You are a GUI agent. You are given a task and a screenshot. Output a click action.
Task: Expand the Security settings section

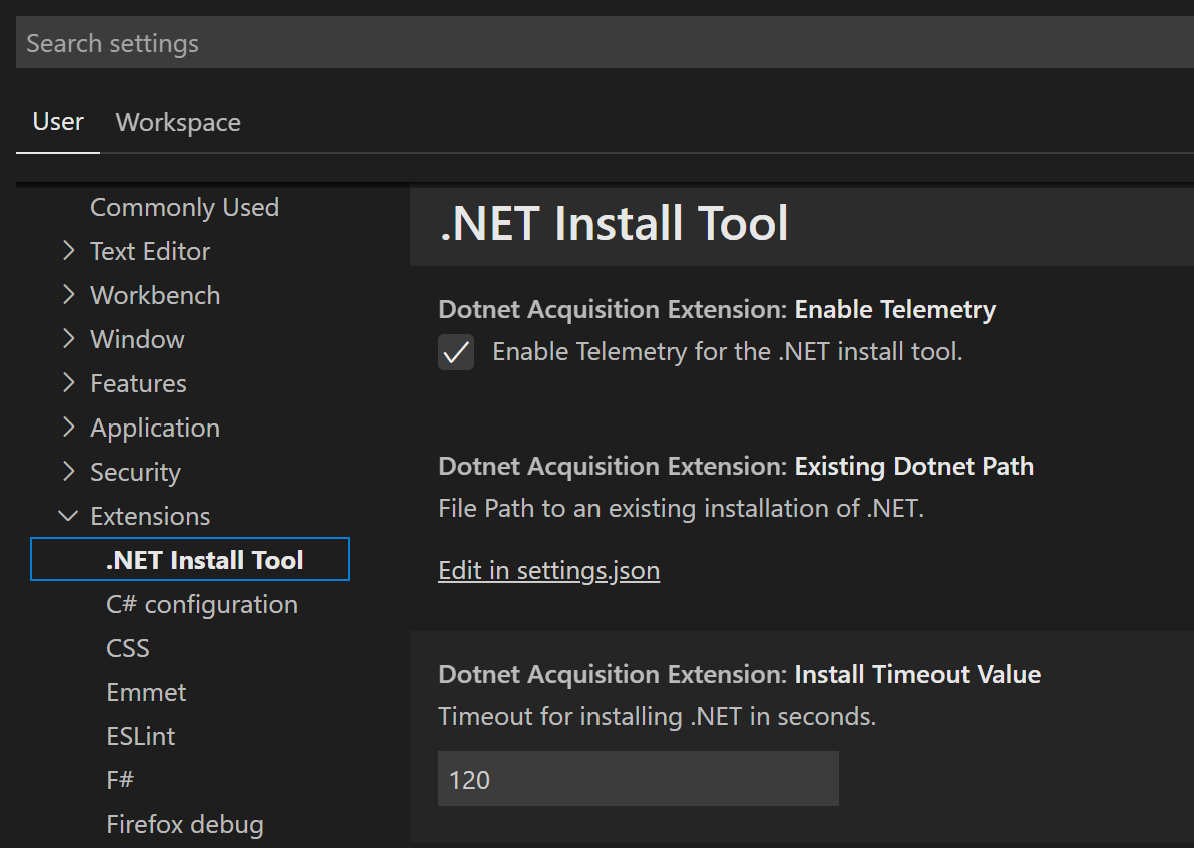click(135, 471)
